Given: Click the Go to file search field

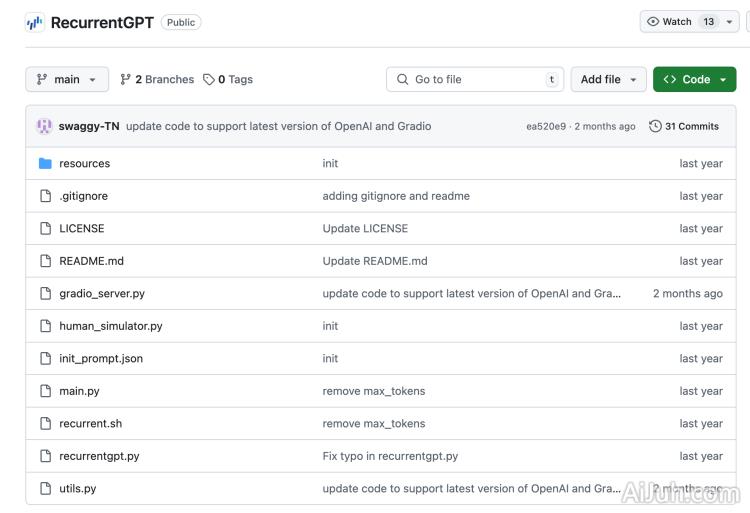Looking at the screenshot, I should click(475, 79).
